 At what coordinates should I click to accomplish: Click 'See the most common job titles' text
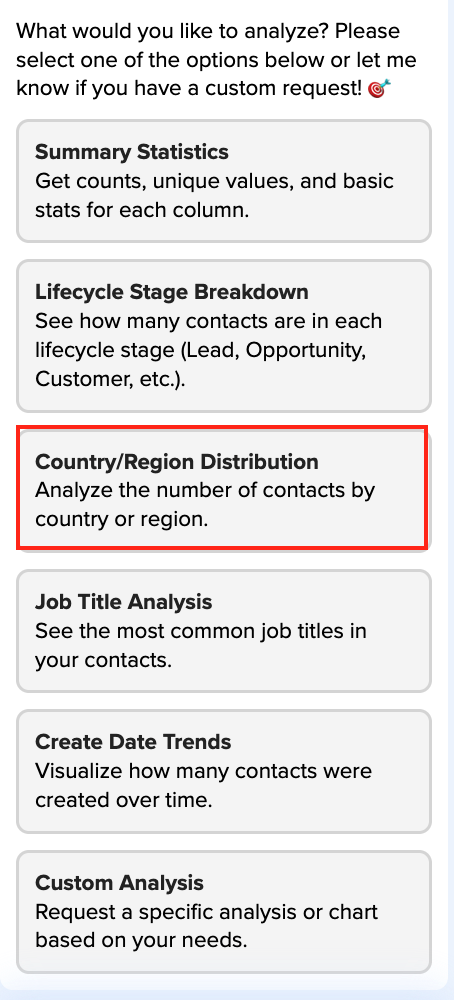(x=201, y=645)
